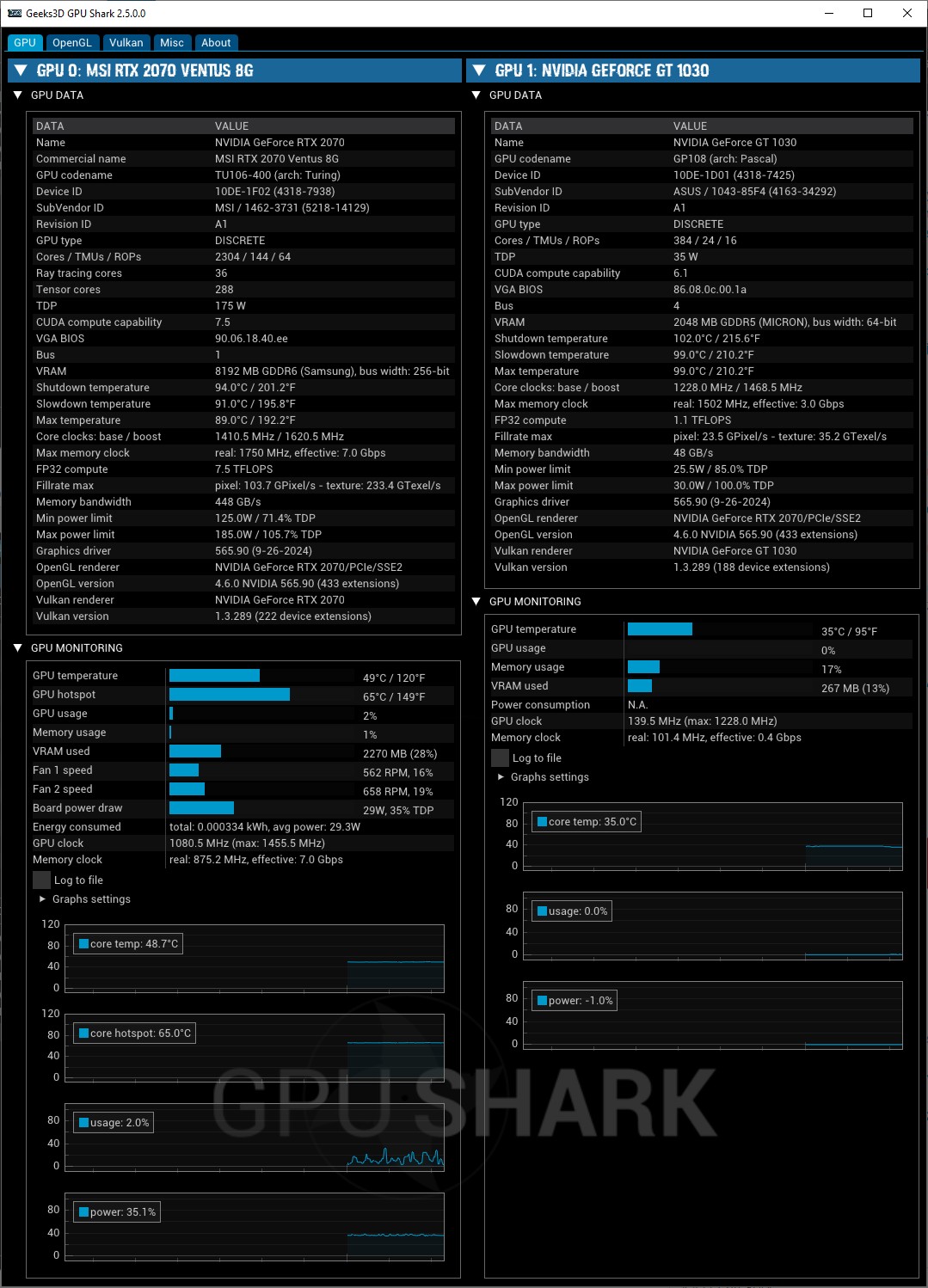Click the usage 2.0% legend color square
The height and width of the screenshot is (1288, 928).
point(84,1123)
